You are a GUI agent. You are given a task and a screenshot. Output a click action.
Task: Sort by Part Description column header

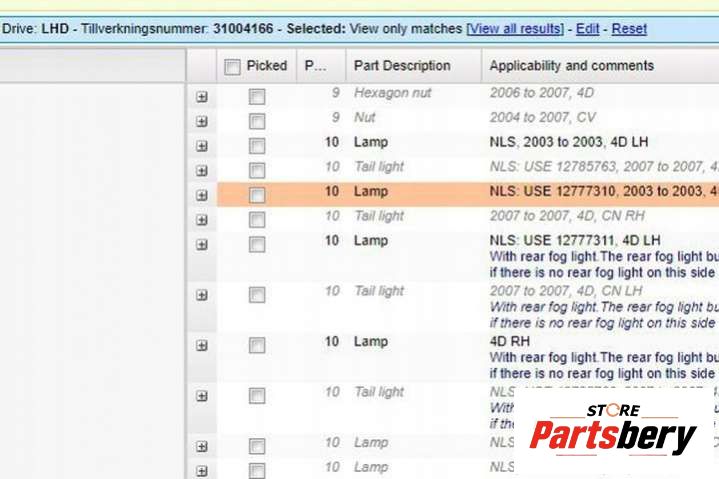(402, 66)
